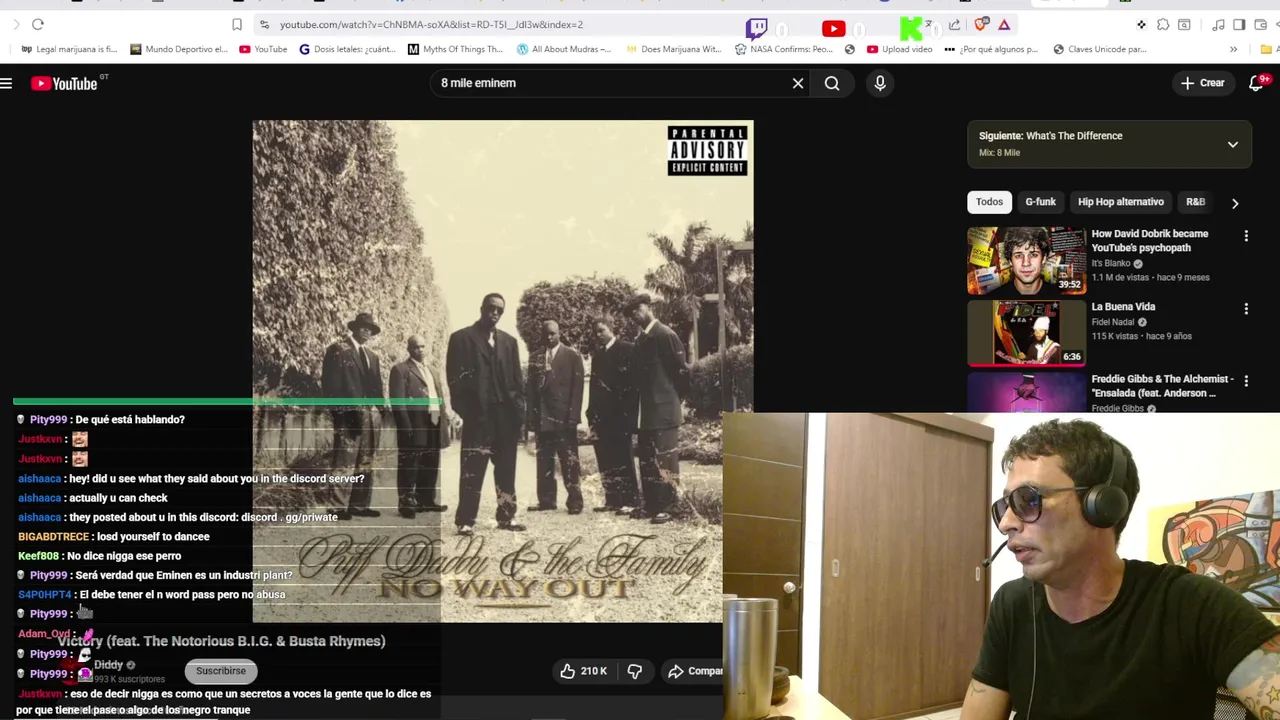Click the chat username 'S4P0HPT4'
Screen dimensions: 1280x720
(44, 595)
